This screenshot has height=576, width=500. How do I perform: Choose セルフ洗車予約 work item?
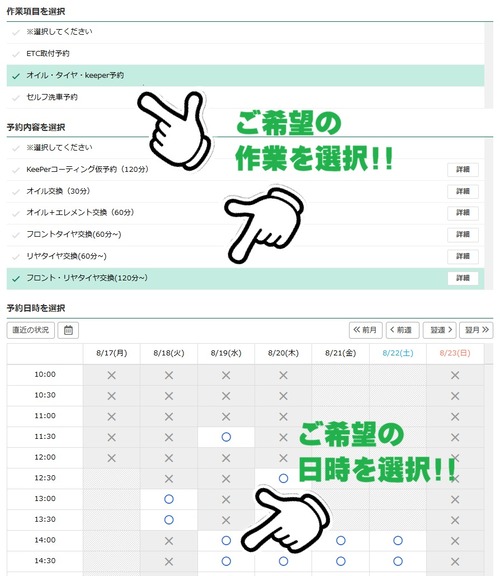(x=245, y=97)
